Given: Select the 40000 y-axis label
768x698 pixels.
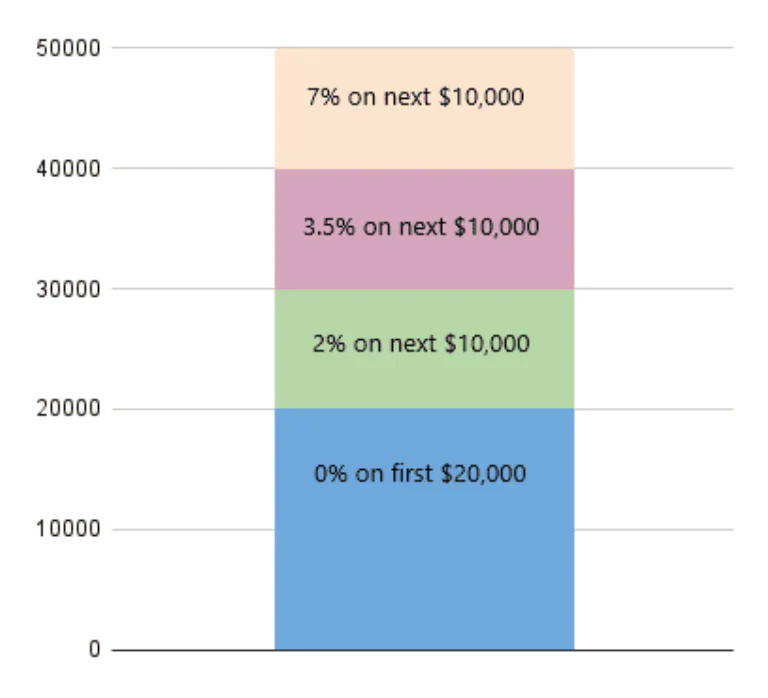Looking at the screenshot, I should tap(70, 169).
